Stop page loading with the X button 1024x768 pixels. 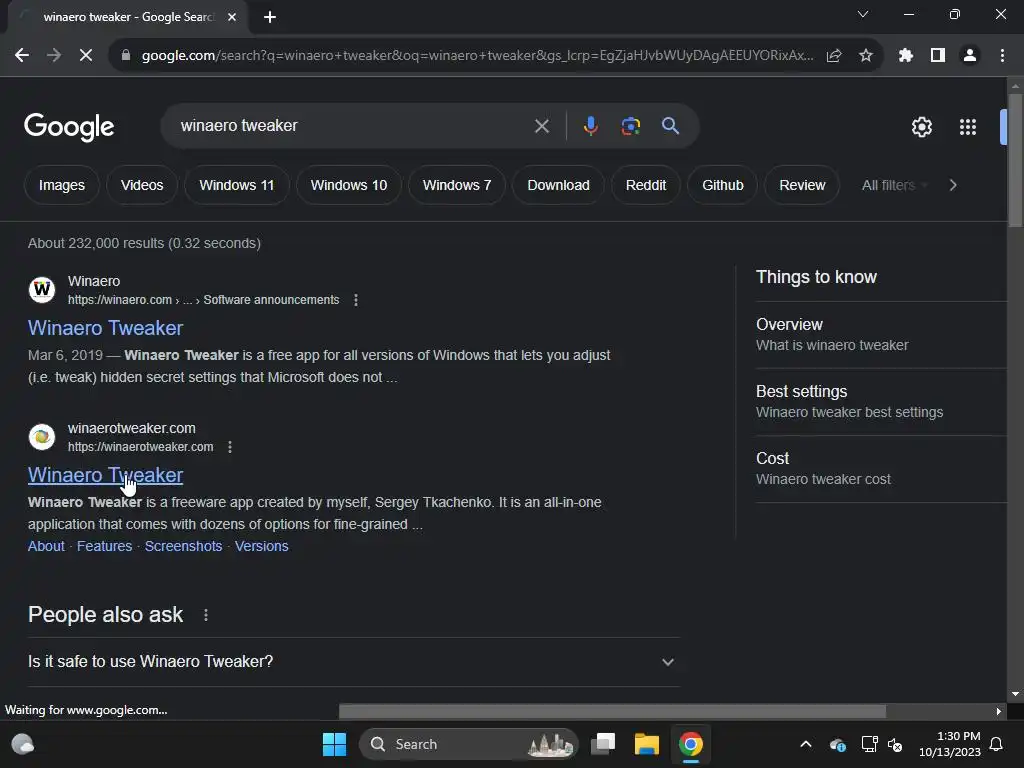(86, 56)
